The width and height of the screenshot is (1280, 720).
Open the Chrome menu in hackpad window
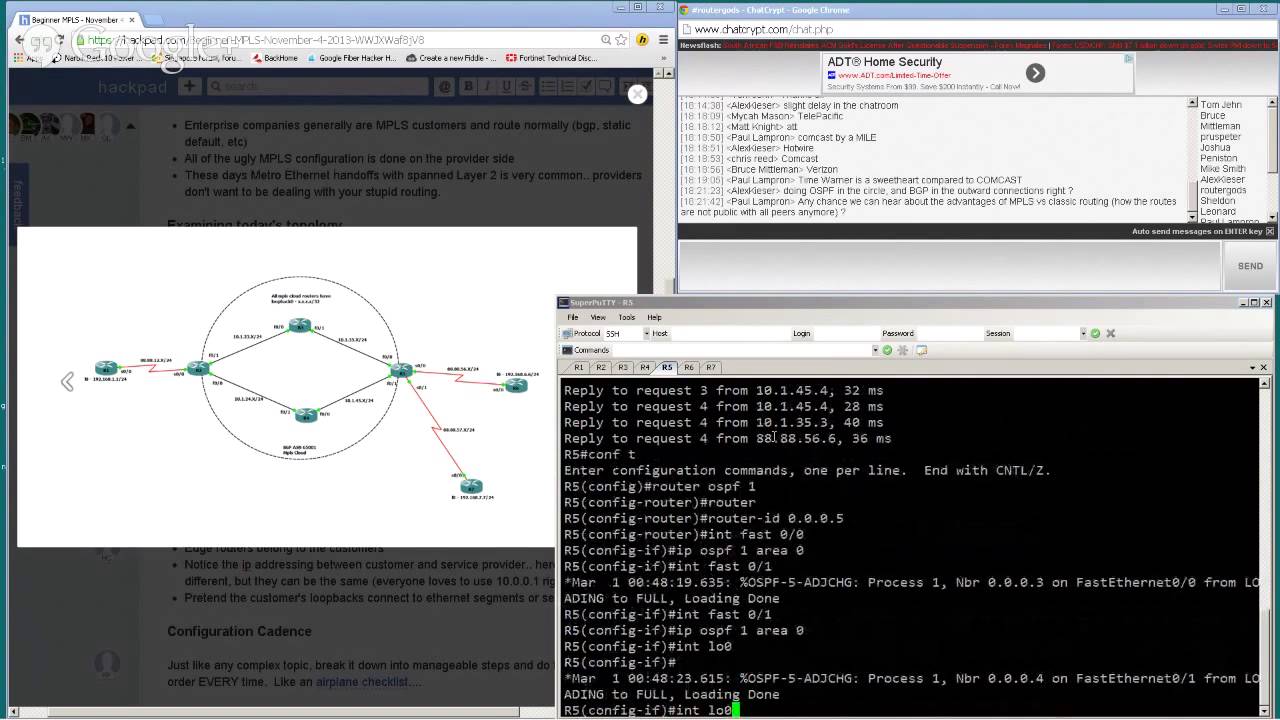664,40
